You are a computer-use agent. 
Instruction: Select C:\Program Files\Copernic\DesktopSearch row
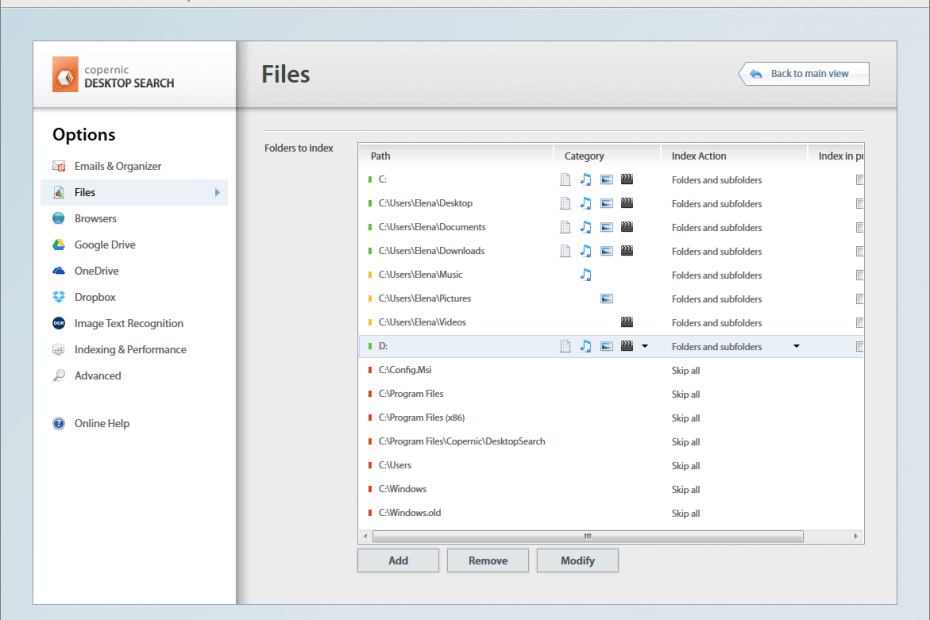point(611,441)
